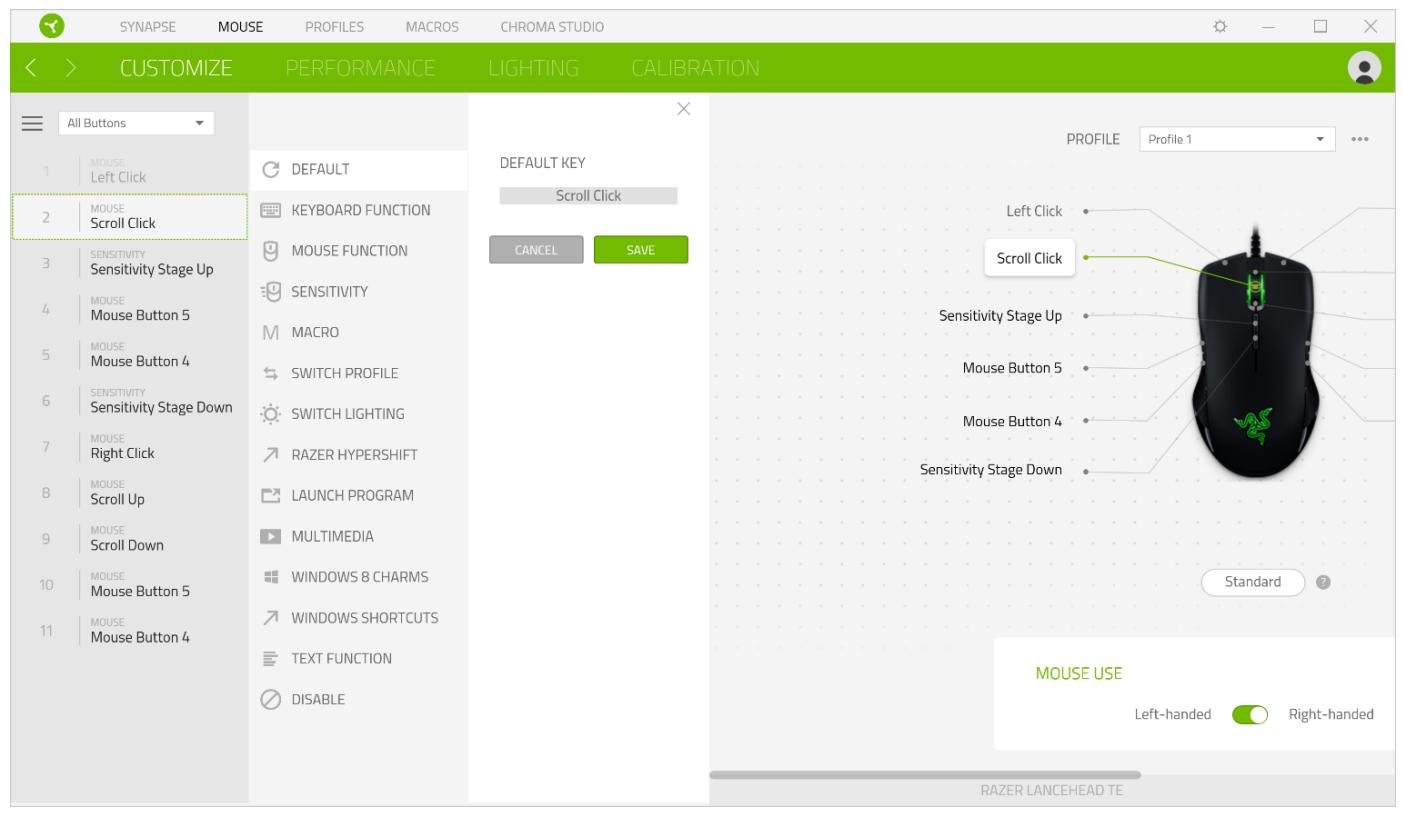Select button 2 Scroll Click in the list
Screen dimensions: 1403x814
click(129, 217)
